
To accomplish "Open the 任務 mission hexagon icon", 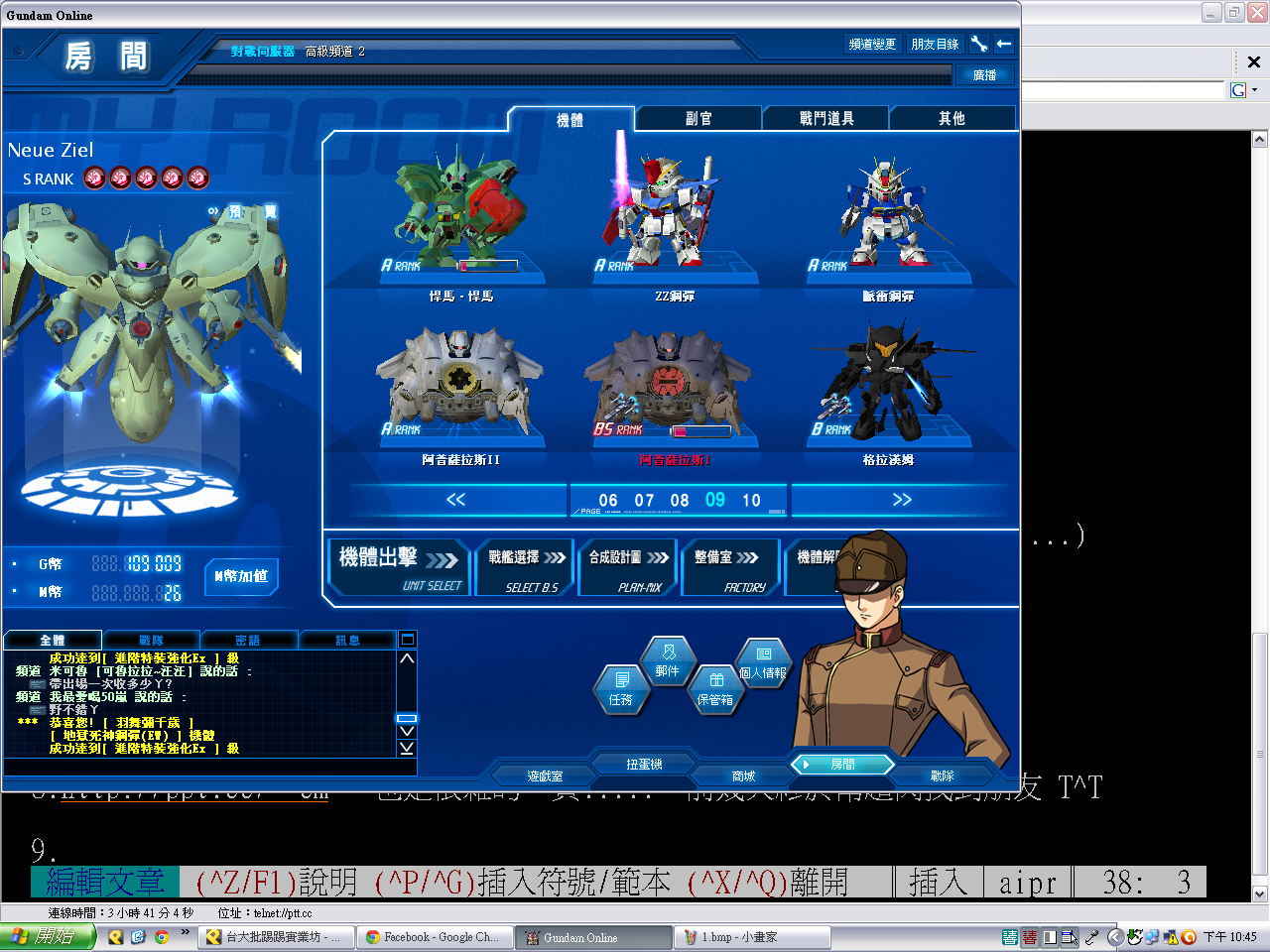I will (x=621, y=688).
